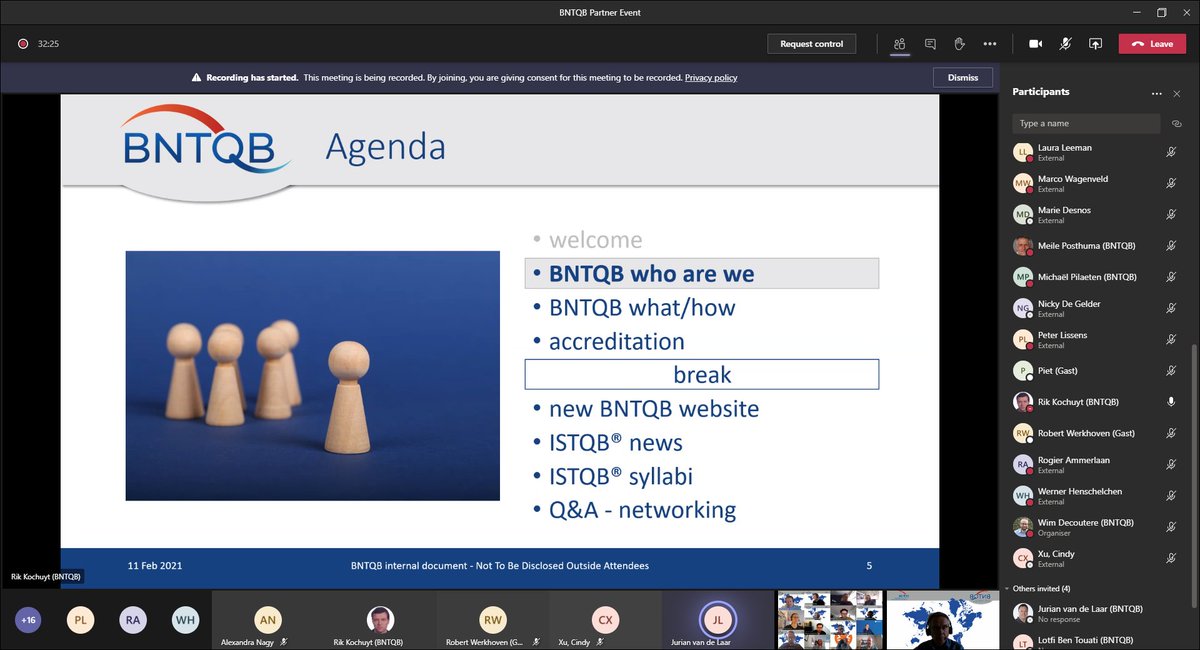Viewport: 1200px width, 650px height.
Task: Click muted mic icon for Rogier Ammerlaan
Action: click(x=1171, y=464)
